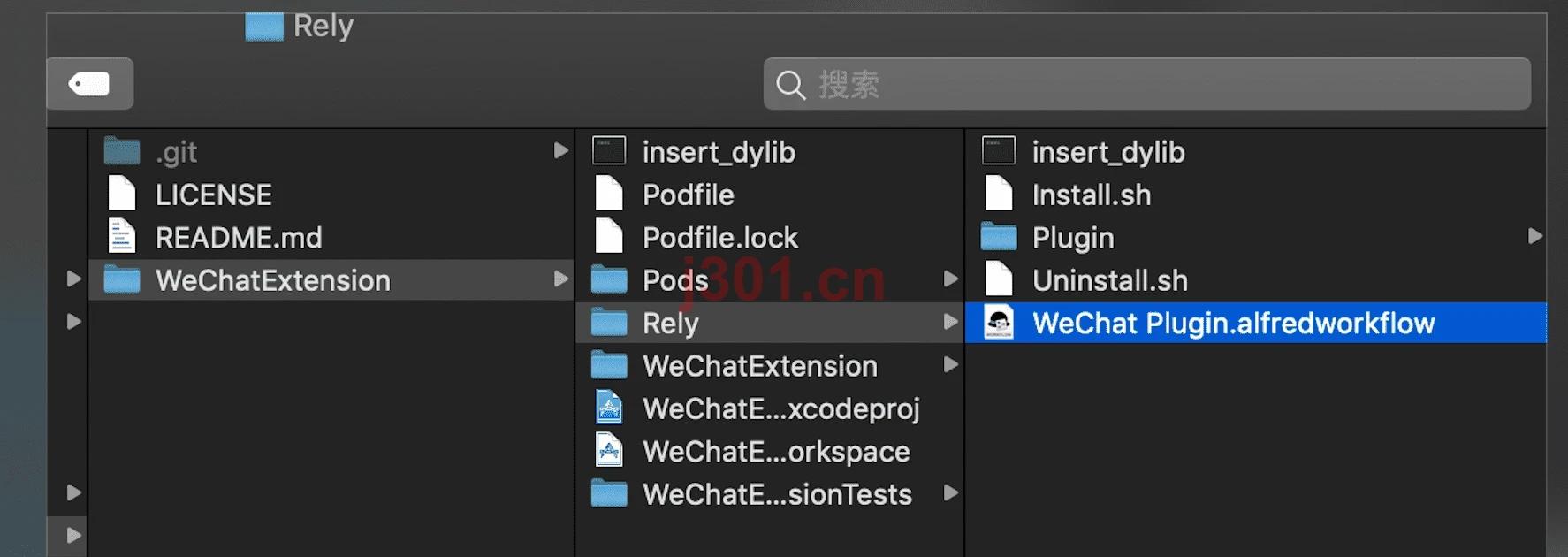The image size is (1568, 557).
Task: Select the WeChatE...orkspace workspace icon
Action: point(609,451)
